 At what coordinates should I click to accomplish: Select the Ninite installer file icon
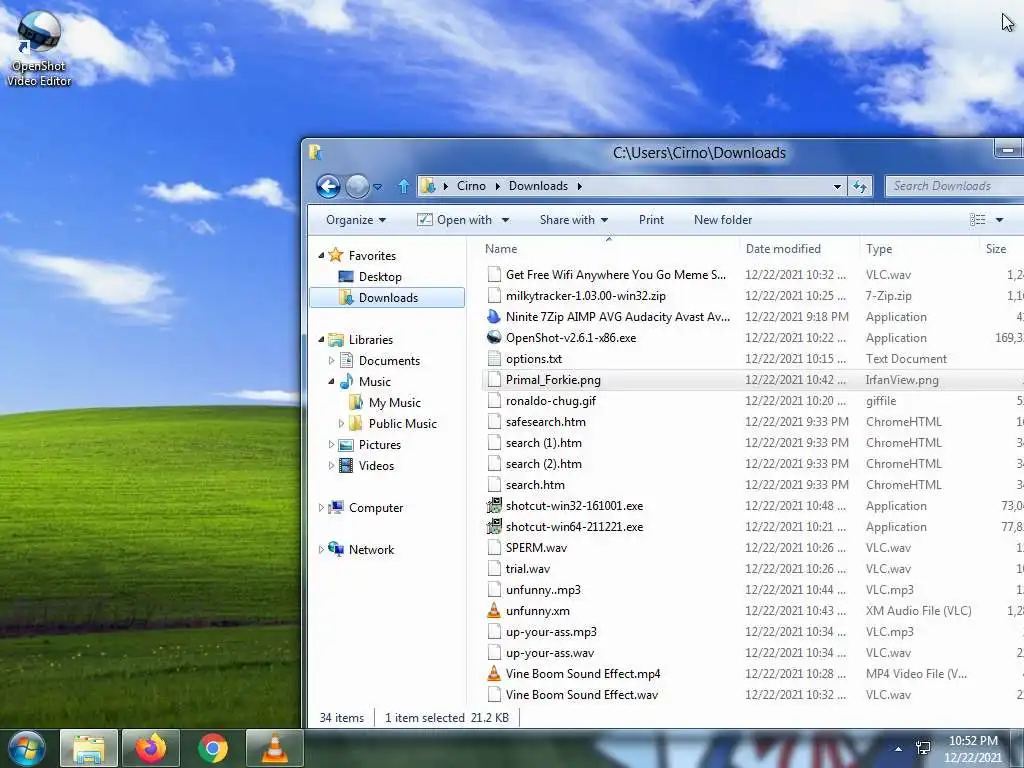pos(494,317)
